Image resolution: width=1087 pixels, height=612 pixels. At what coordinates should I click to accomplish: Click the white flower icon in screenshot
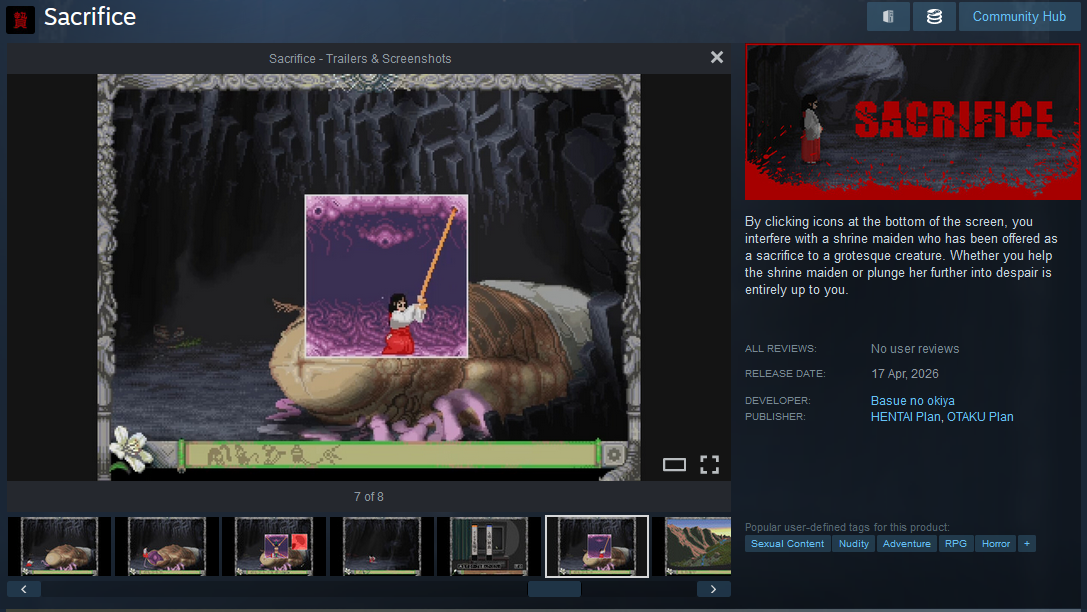coord(131,447)
